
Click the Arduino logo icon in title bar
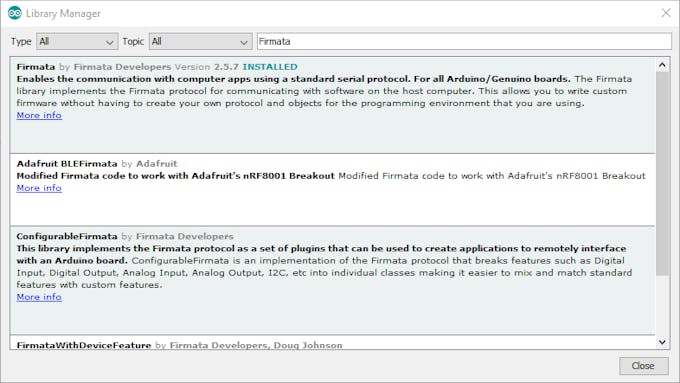click(15, 13)
